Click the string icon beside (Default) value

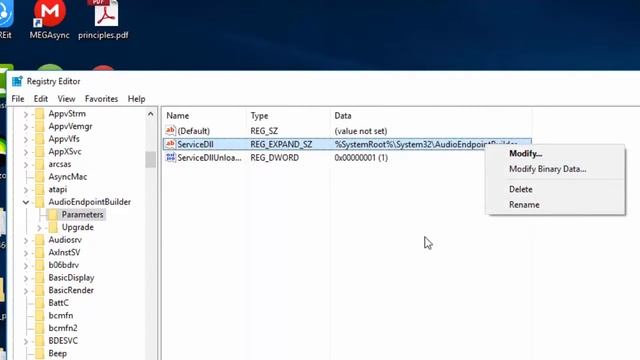point(171,131)
